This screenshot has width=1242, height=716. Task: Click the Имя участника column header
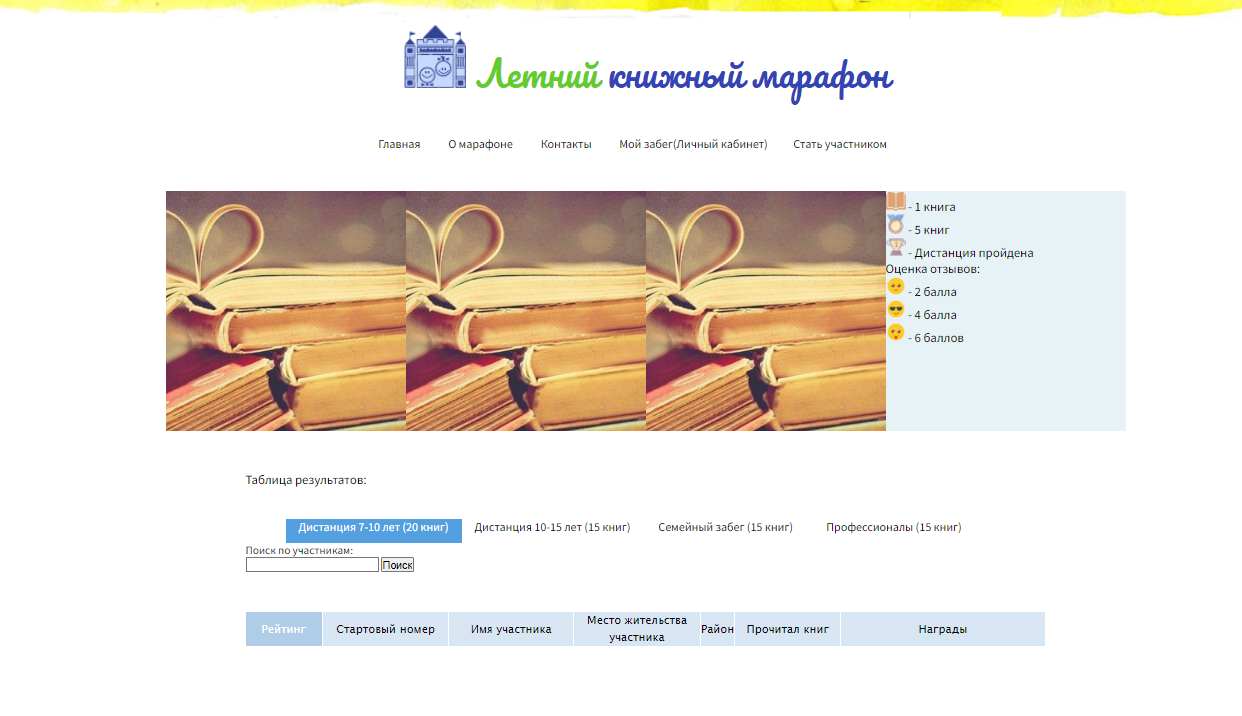click(x=511, y=629)
